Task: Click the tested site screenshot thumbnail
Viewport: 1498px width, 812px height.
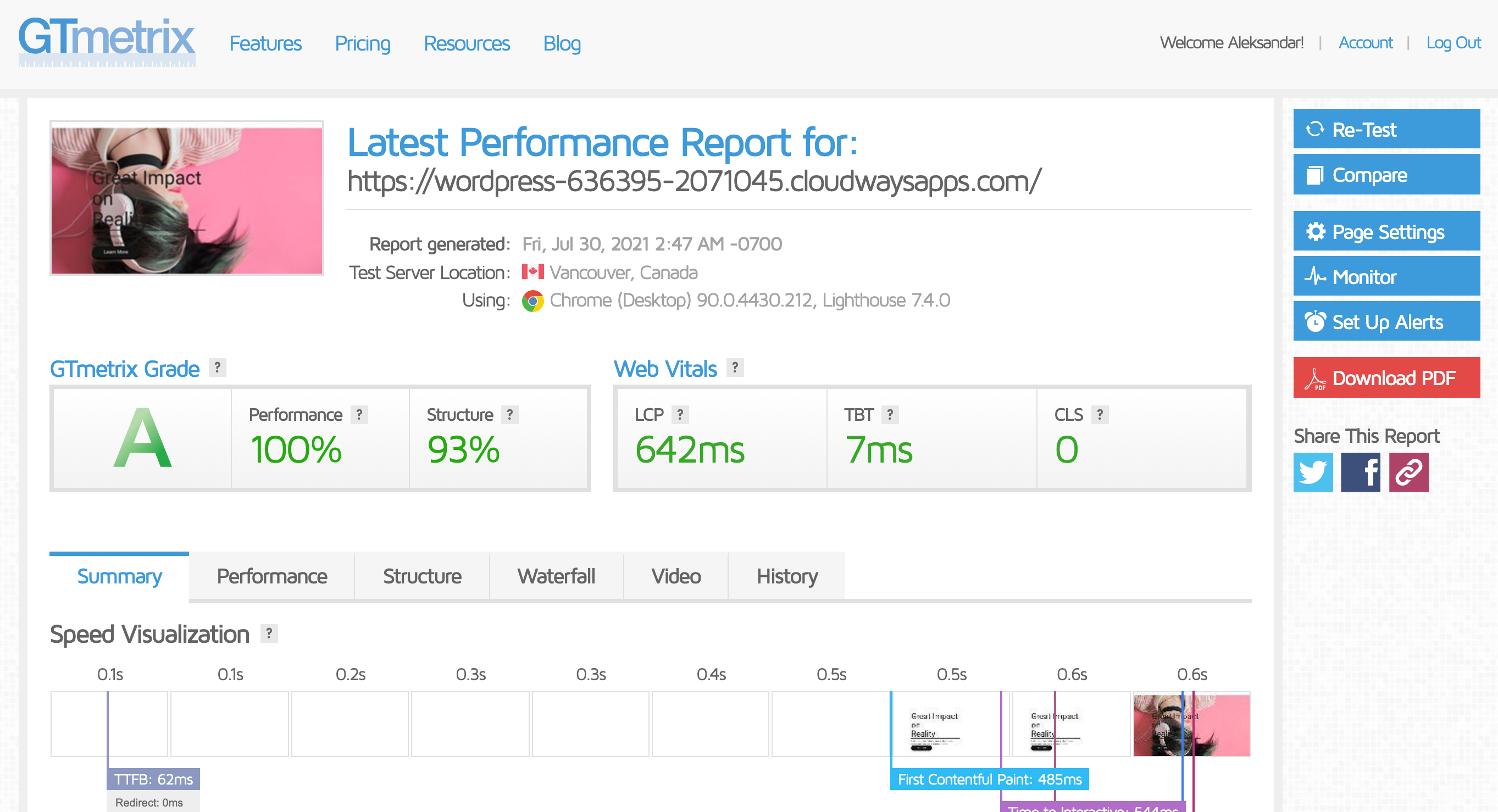Action: 187,198
